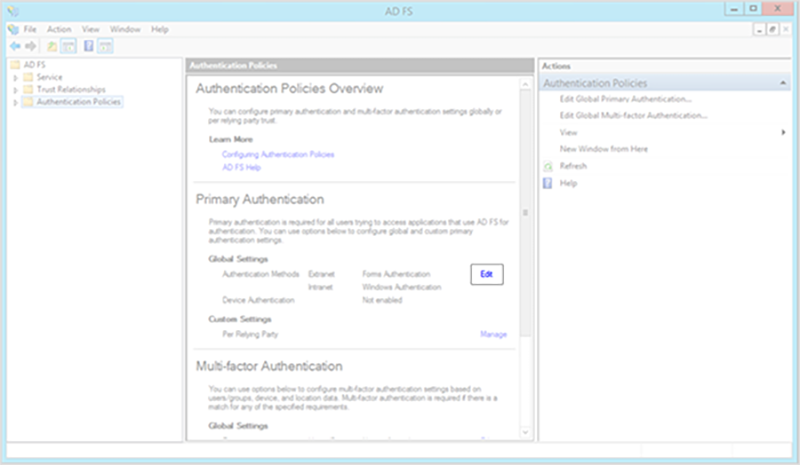Screen dimensions: 800x465
Task: Click the scroll down arrow in center pane
Action: [525, 433]
